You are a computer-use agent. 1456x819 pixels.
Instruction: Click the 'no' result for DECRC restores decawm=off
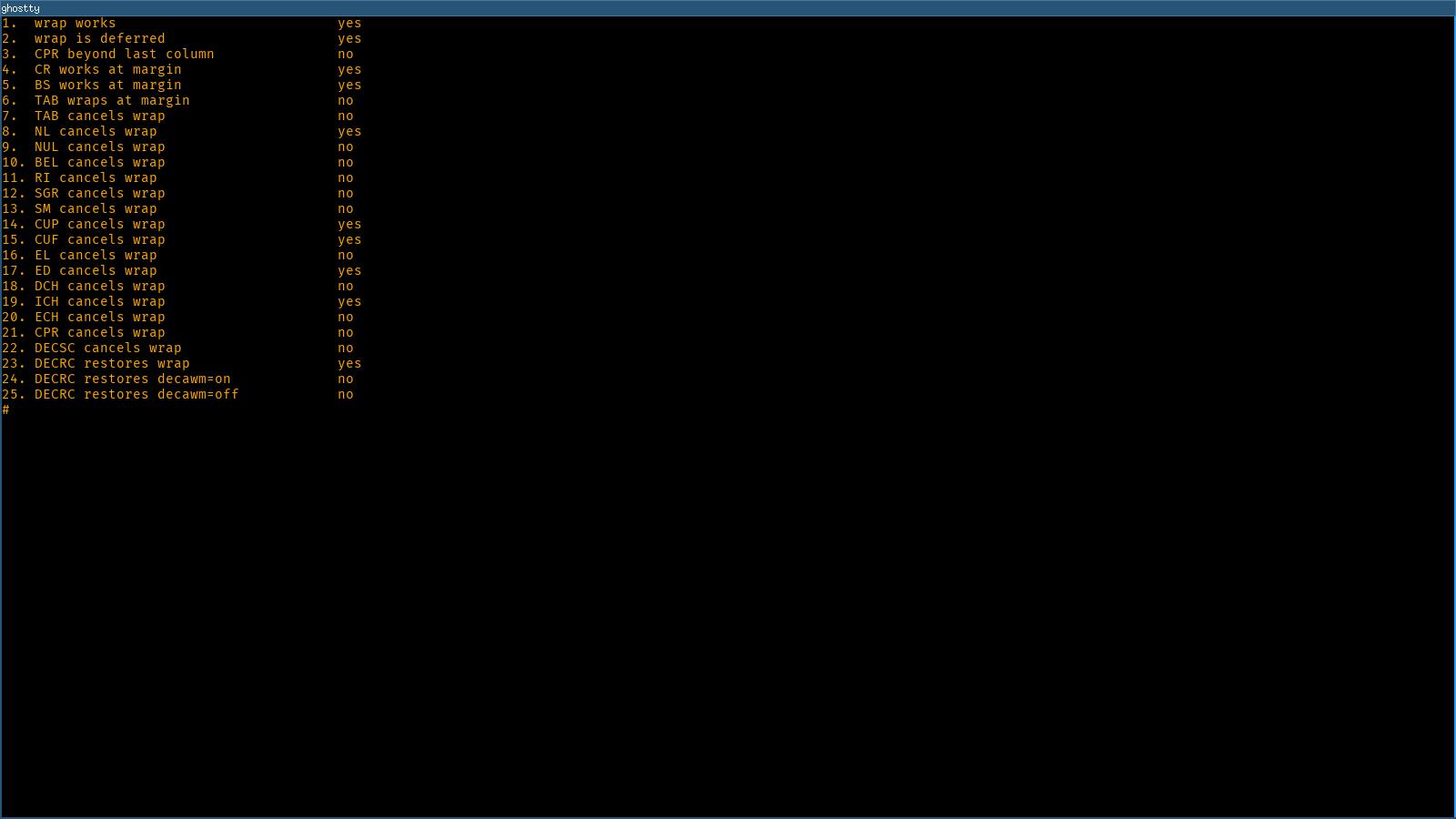coord(346,395)
